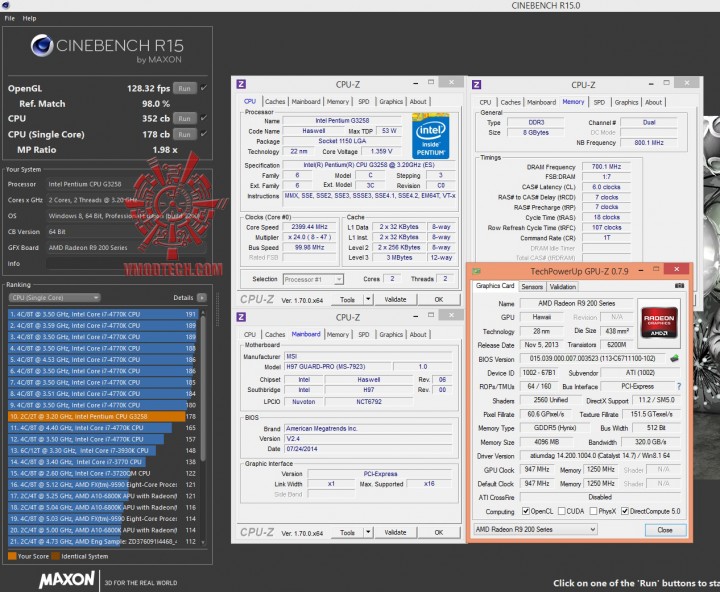Switch to the Validation tab in GPU-Z
Screen dimensions: 720x592
click(x=562, y=287)
